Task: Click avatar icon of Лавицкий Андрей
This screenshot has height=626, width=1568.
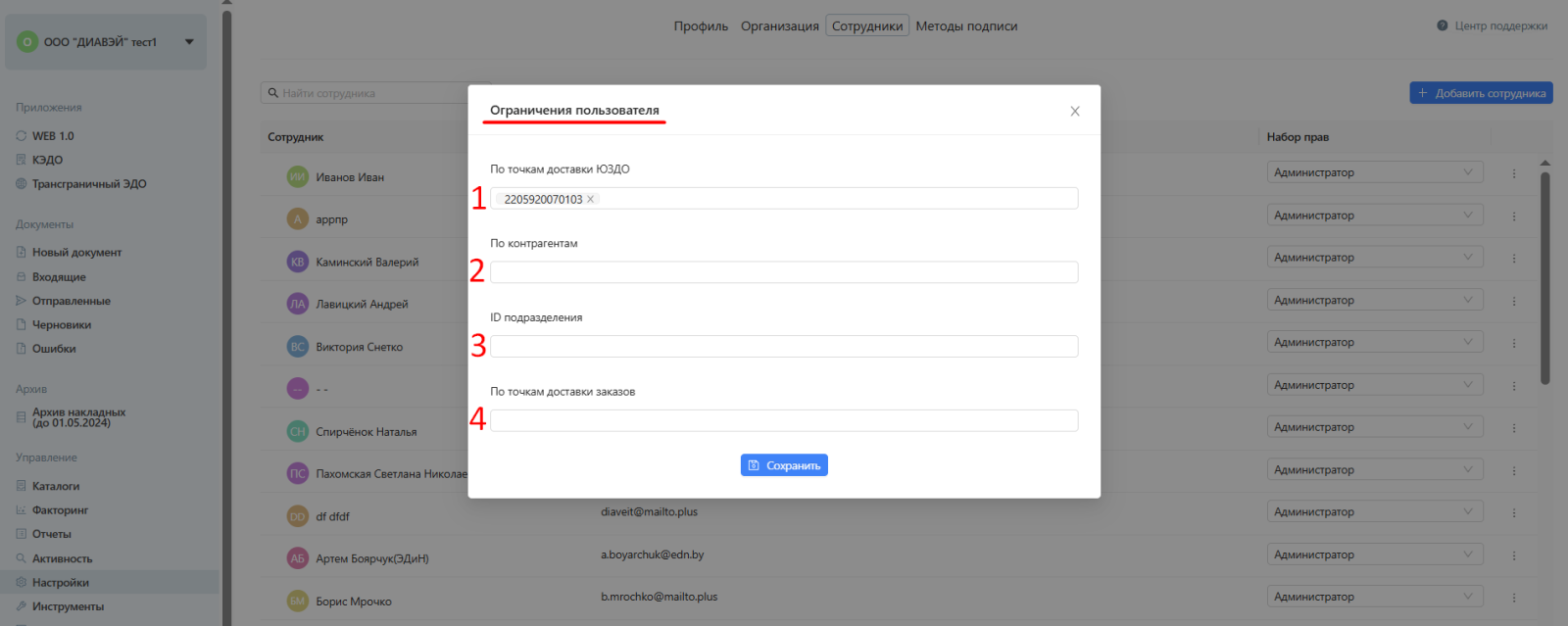Action: 297,305
